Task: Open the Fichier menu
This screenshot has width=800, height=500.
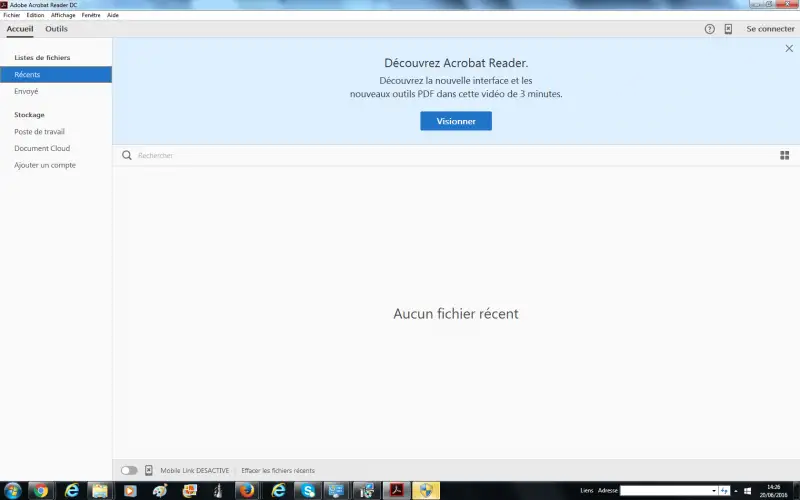Action: (11, 15)
